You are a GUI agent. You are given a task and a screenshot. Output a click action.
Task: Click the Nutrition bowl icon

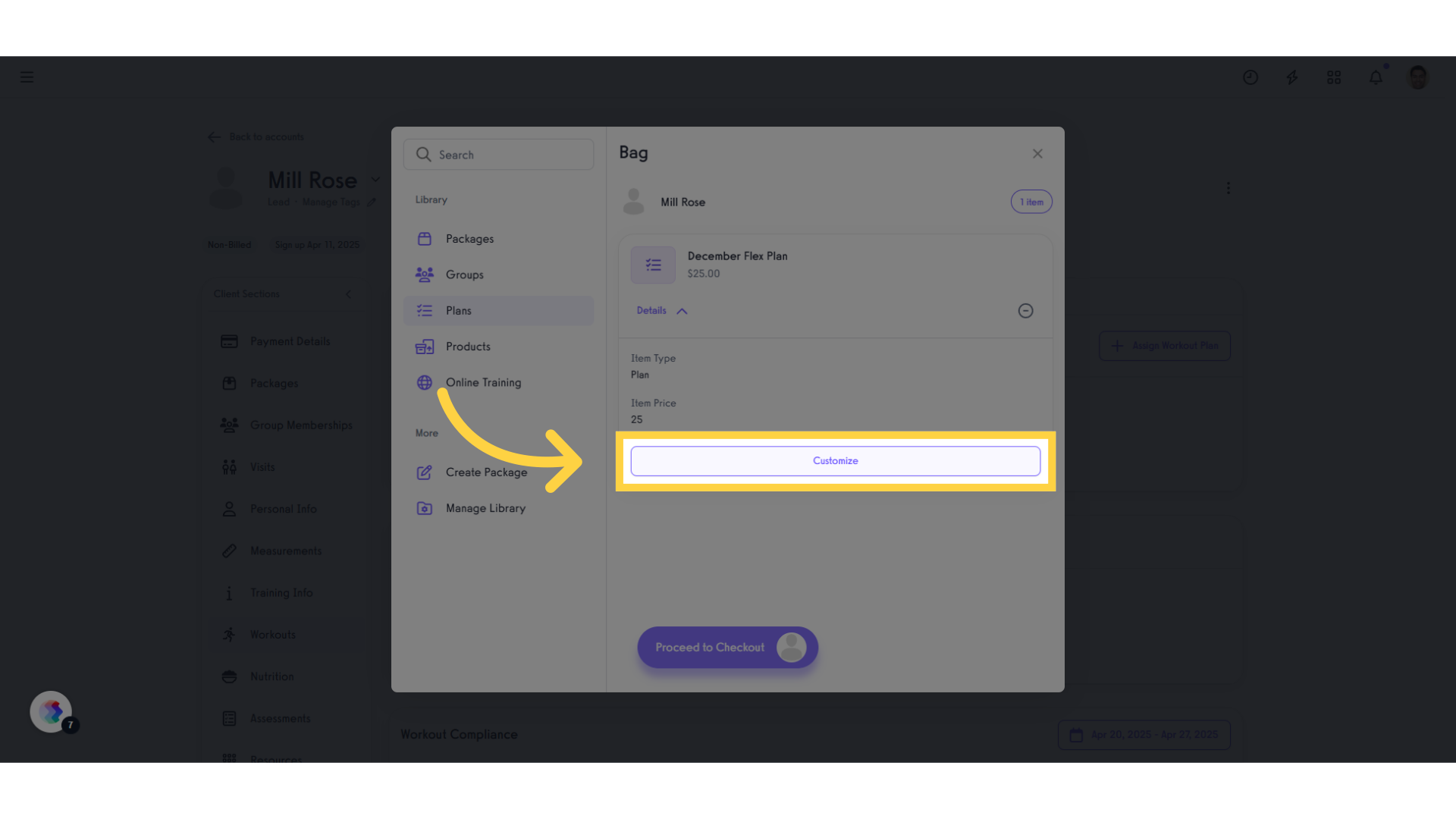(x=229, y=676)
